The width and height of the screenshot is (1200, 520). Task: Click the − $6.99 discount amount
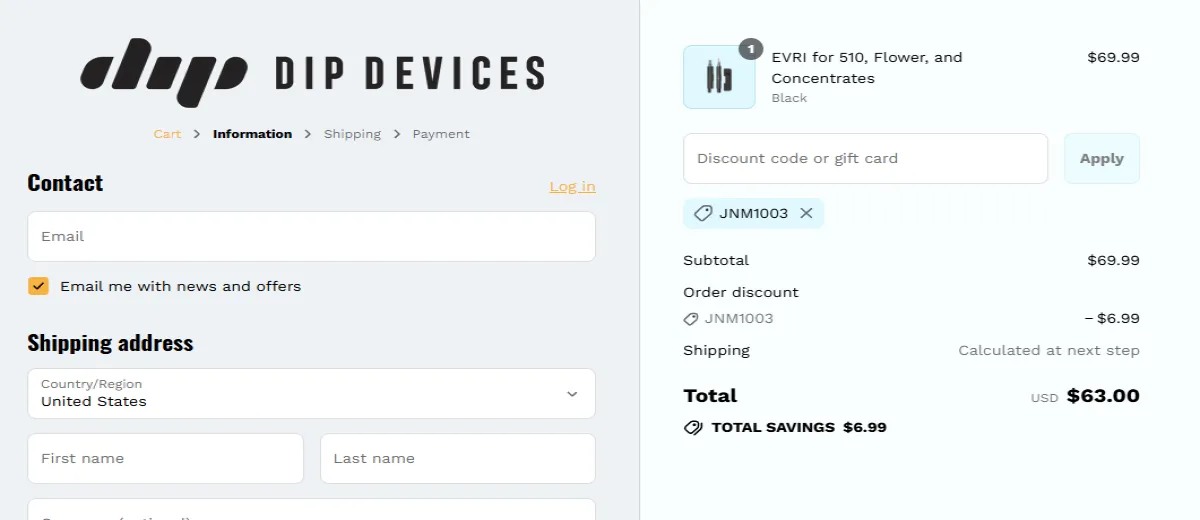tap(1112, 319)
